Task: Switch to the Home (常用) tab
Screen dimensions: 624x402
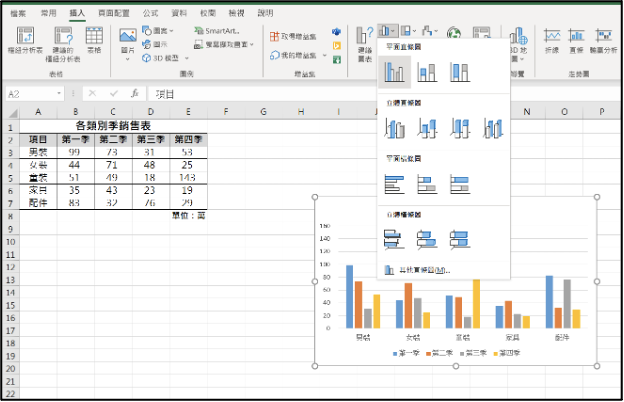Action: tap(48, 13)
